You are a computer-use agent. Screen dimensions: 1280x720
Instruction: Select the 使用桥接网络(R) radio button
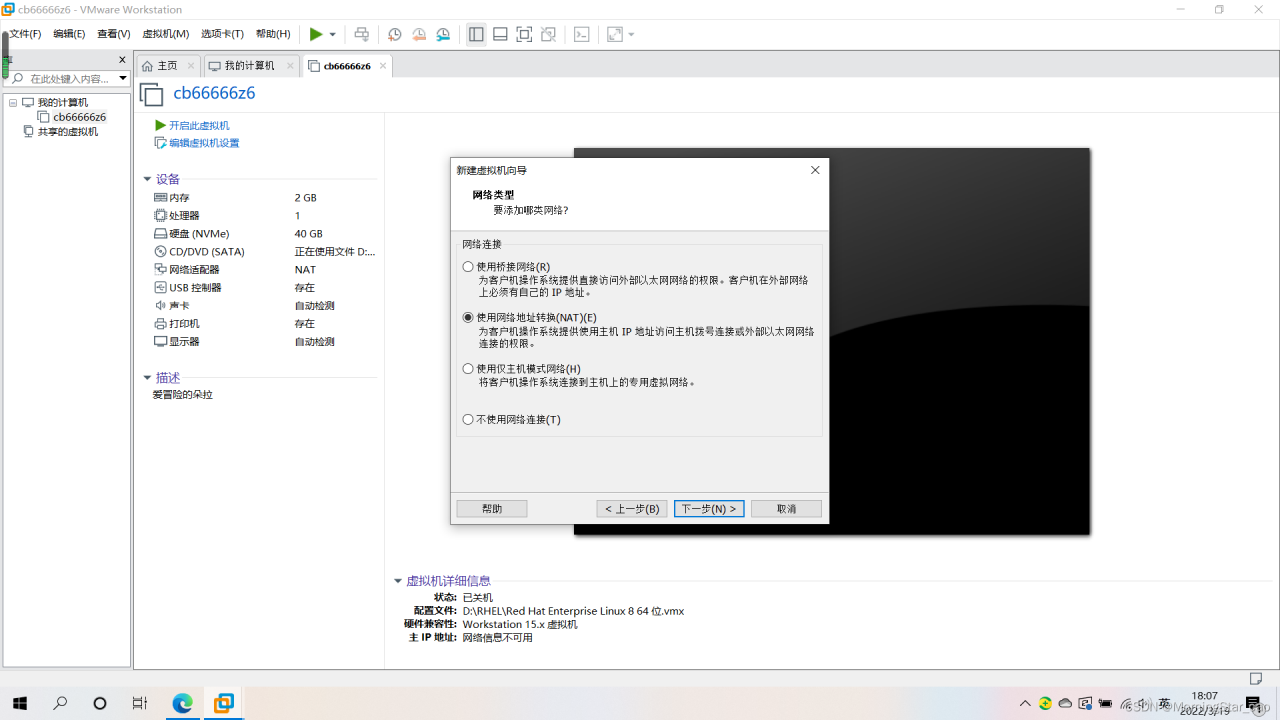[468, 267]
